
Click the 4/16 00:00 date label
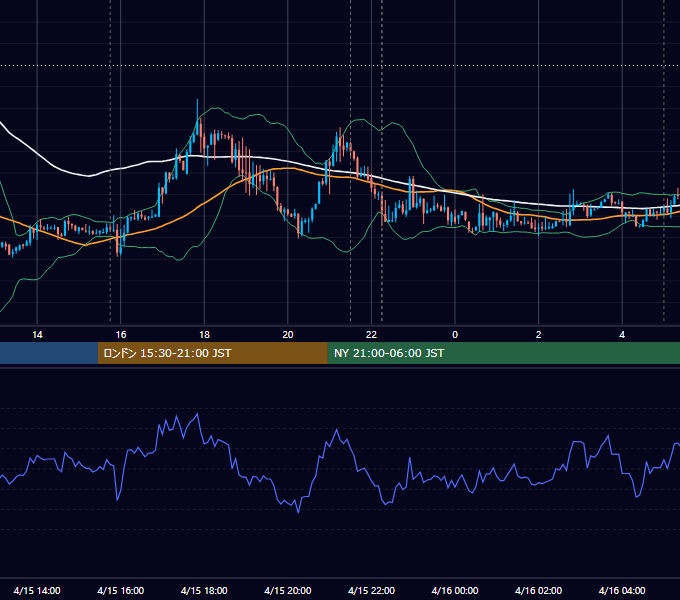tap(455, 590)
